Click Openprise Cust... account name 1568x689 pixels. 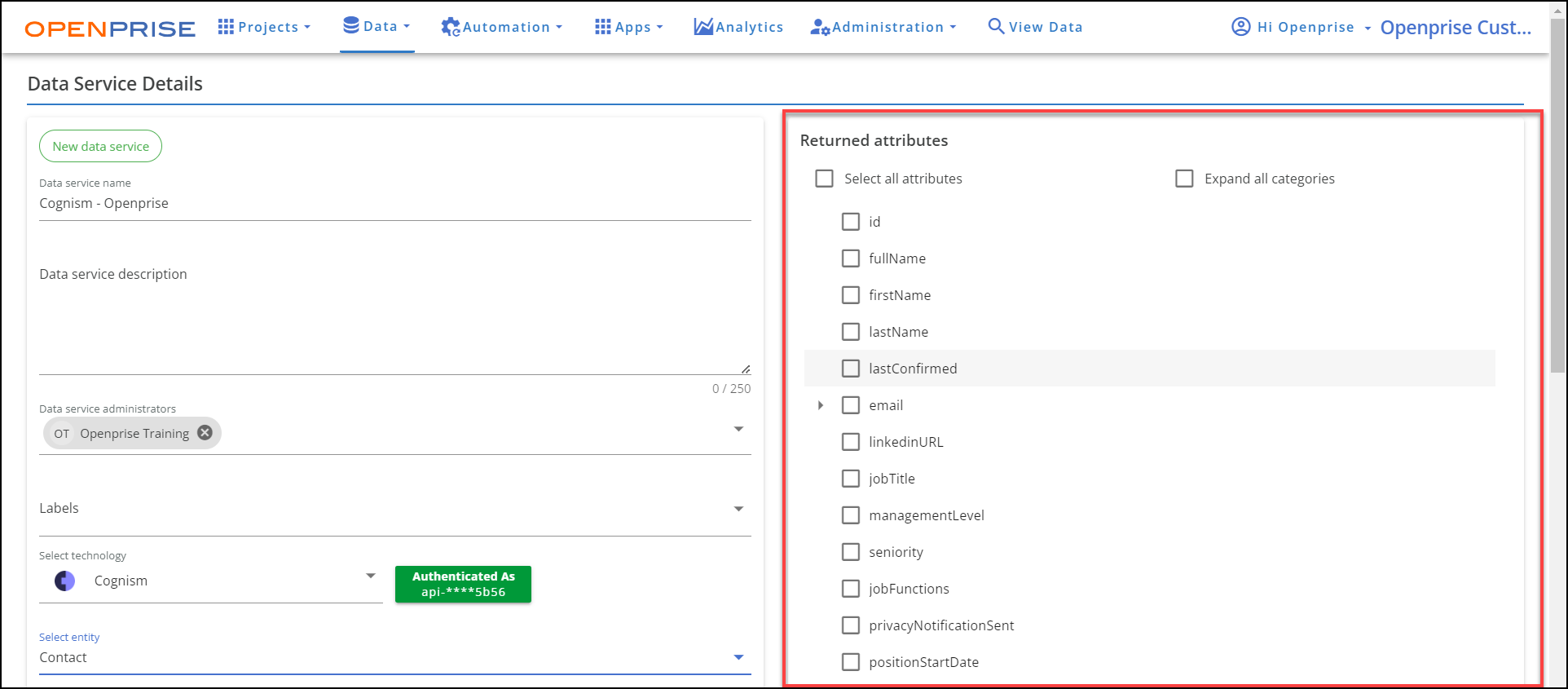click(x=1456, y=28)
